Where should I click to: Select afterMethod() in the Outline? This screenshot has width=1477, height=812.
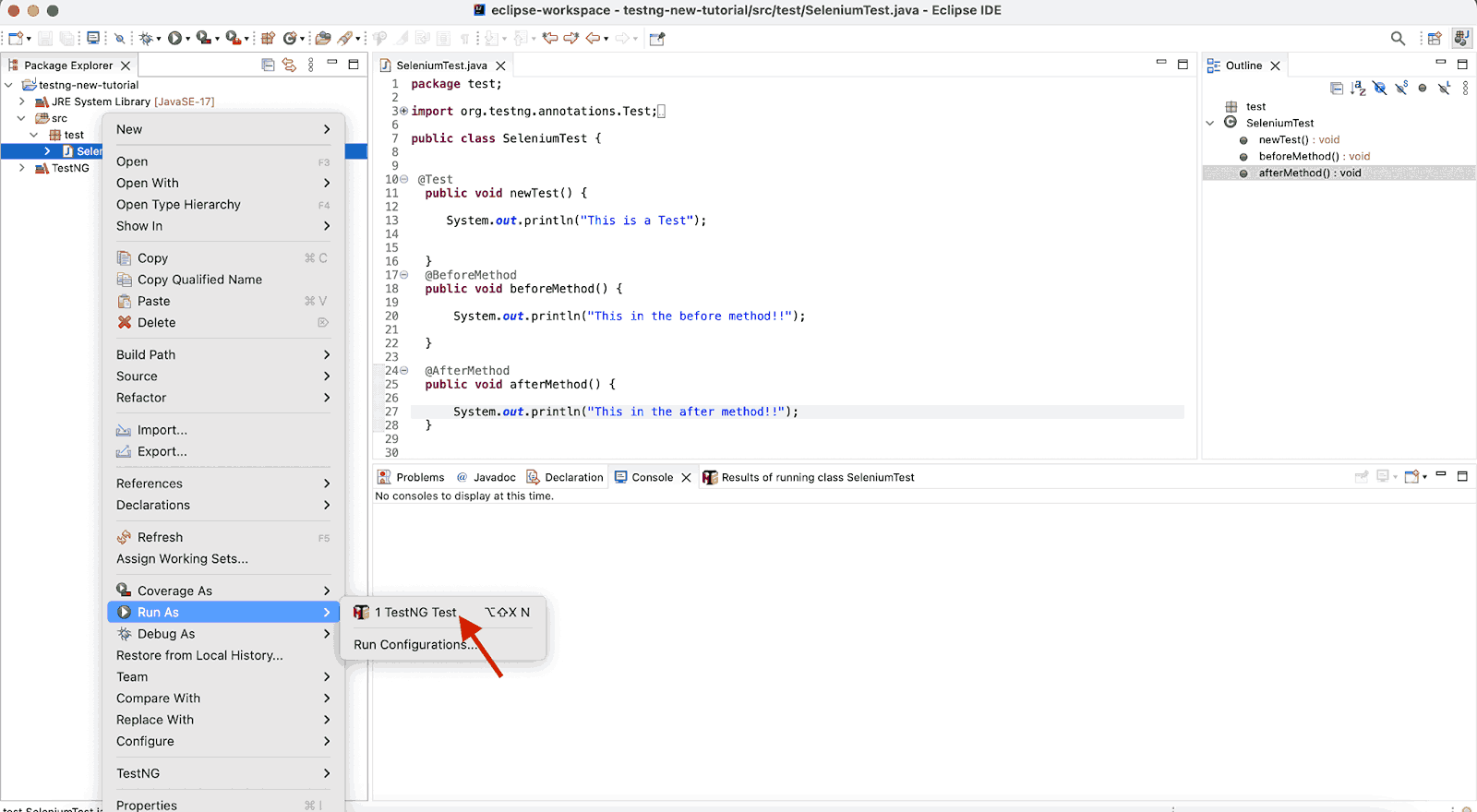pyautogui.click(x=1310, y=173)
